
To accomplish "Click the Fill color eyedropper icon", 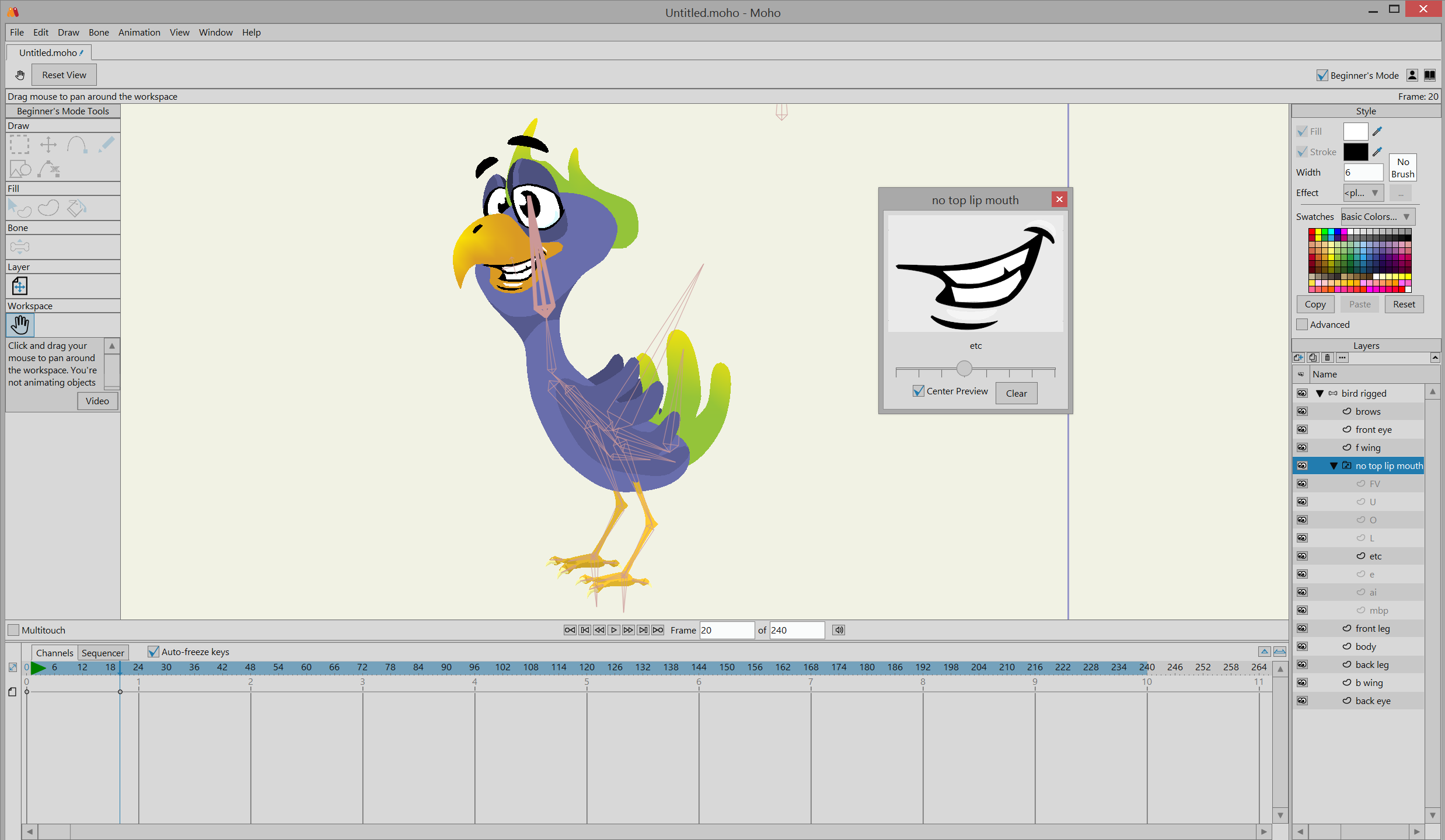I will tap(1377, 131).
